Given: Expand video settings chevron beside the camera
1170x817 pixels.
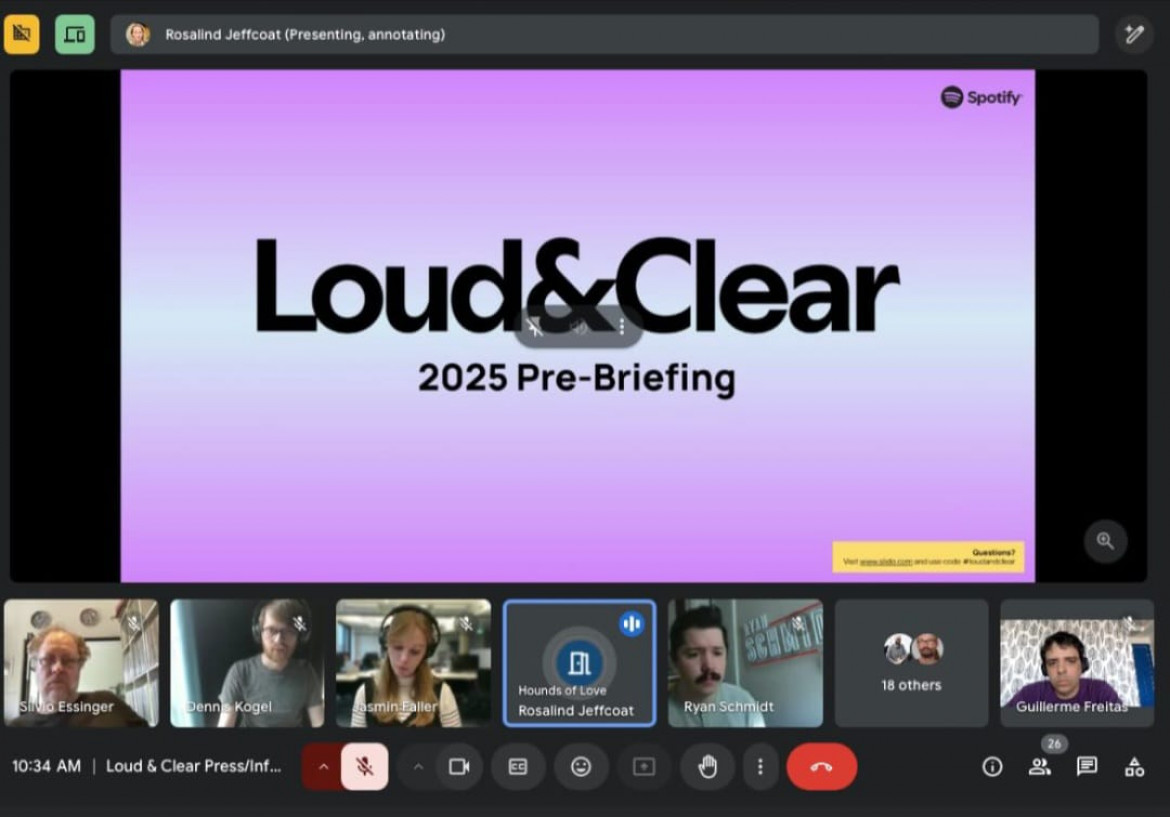Looking at the screenshot, I should [418, 766].
